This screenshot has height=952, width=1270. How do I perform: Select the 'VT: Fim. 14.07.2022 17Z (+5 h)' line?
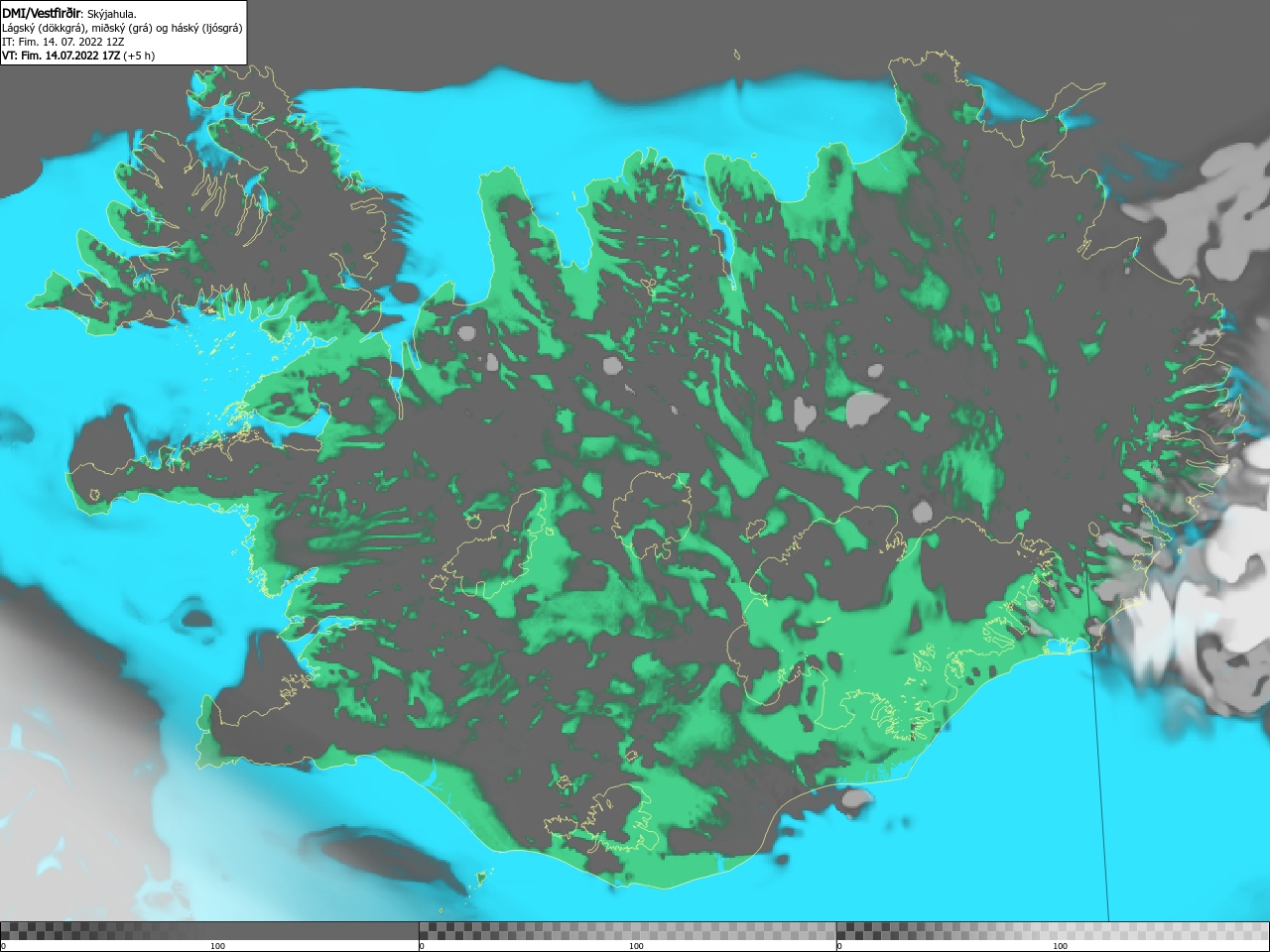pyautogui.click(x=78, y=56)
